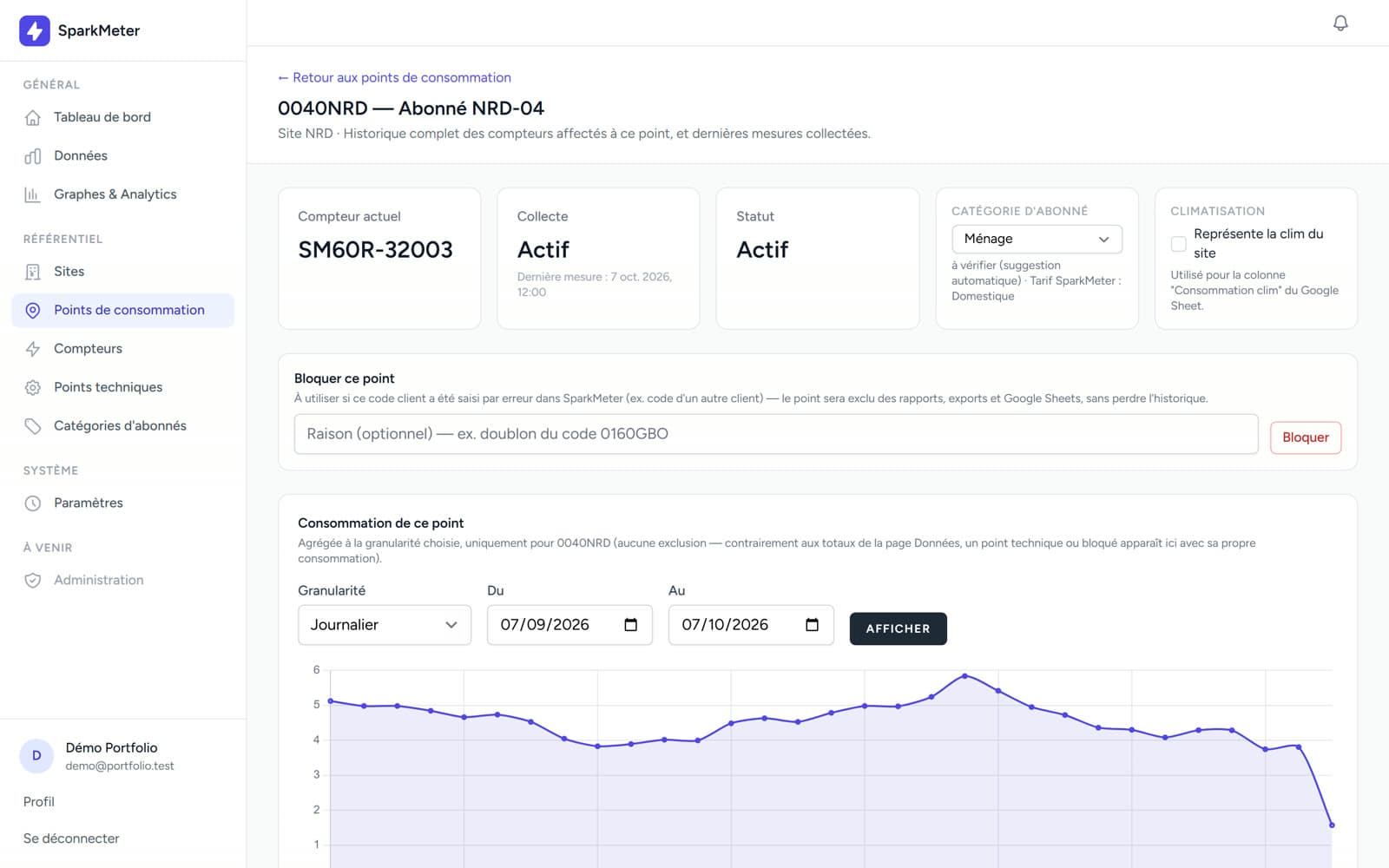Open calendar picker on the Du date
This screenshot has width=1389, height=868.
click(x=631, y=625)
